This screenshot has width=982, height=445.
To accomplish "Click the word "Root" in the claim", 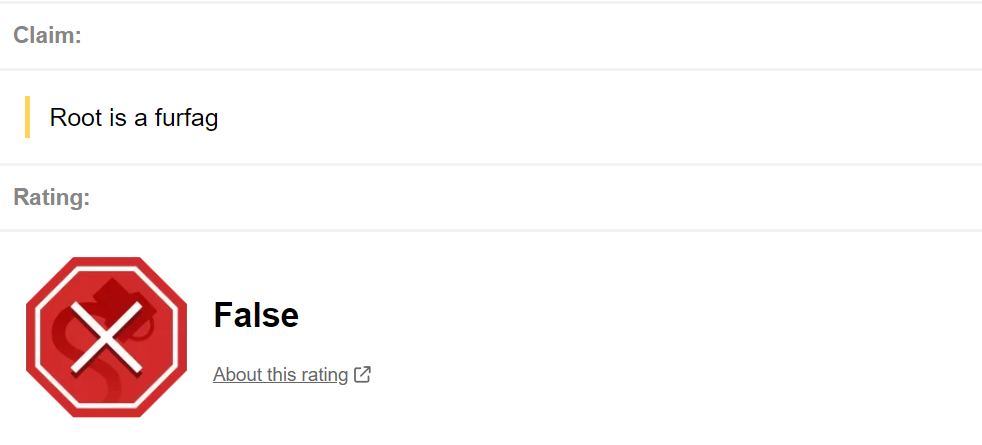I will [x=76, y=118].
